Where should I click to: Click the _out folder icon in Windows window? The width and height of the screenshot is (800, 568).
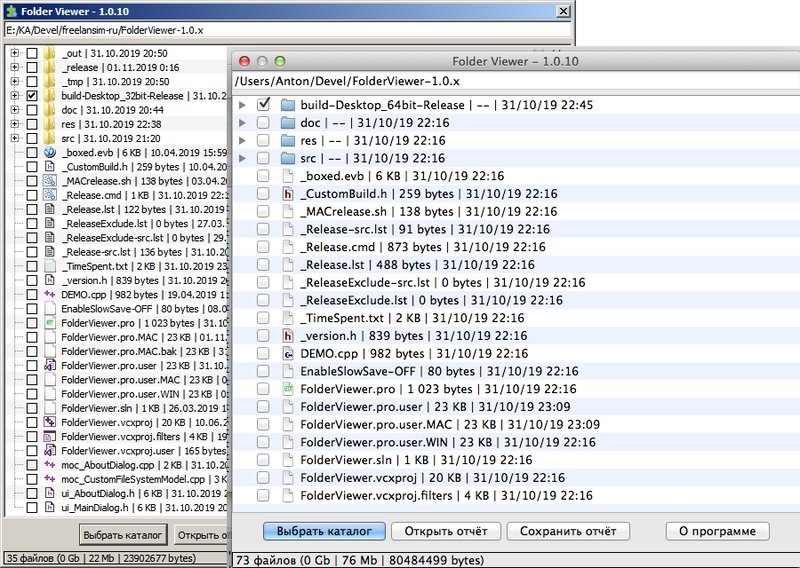(49, 53)
